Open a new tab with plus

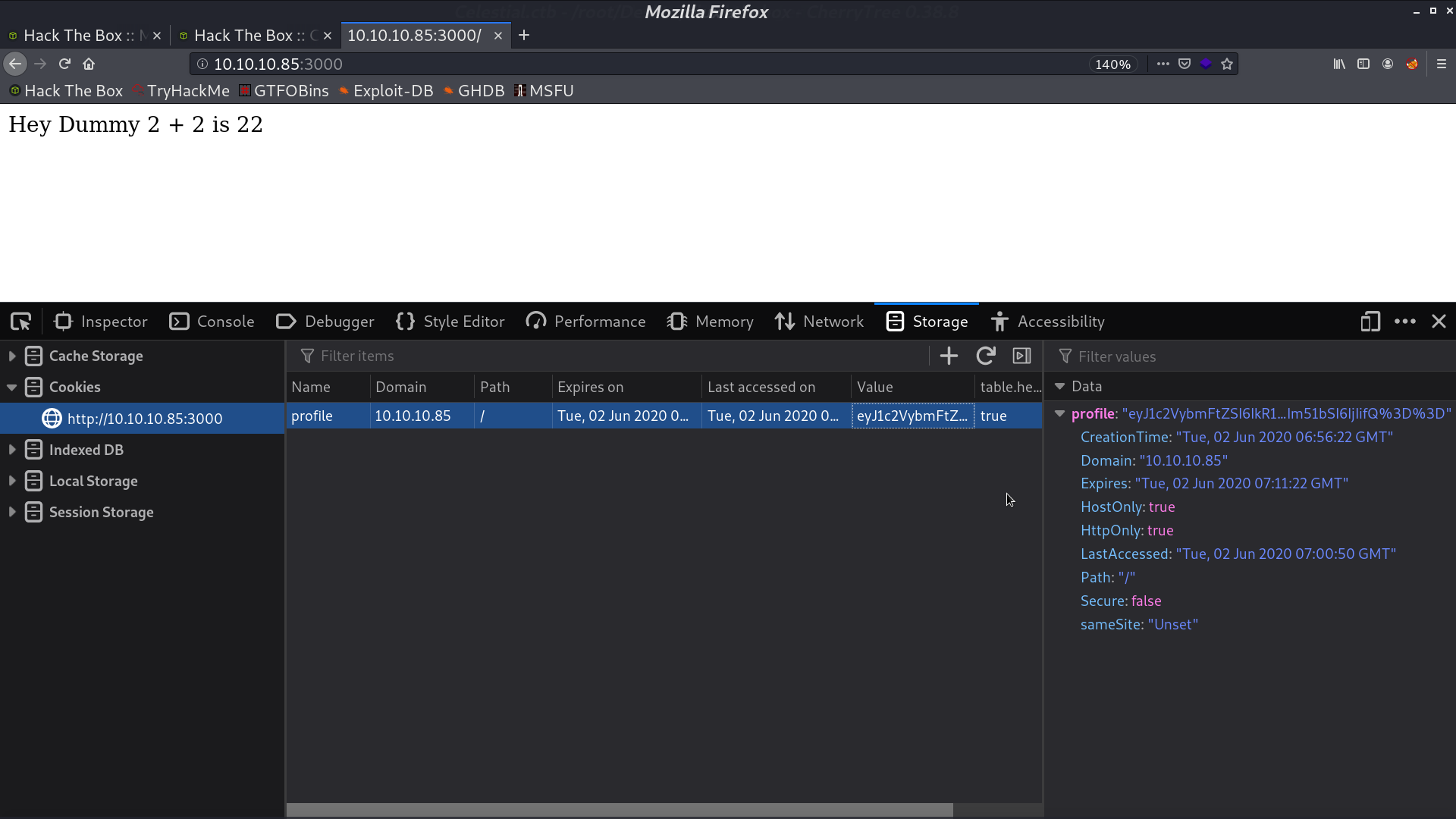point(524,35)
